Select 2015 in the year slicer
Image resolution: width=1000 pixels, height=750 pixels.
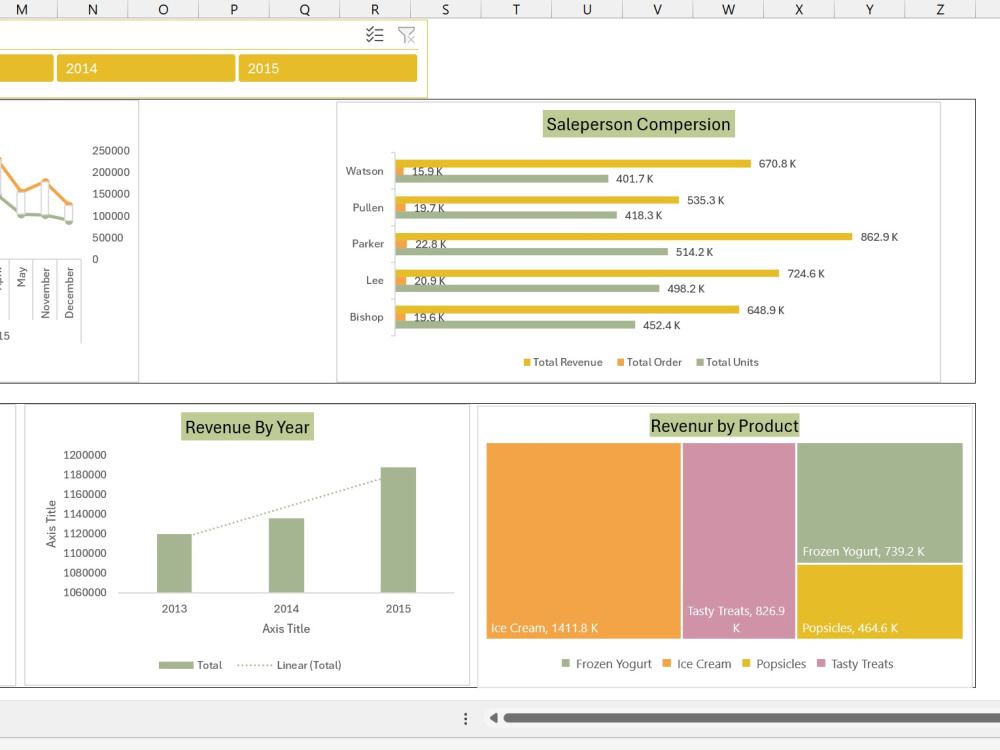coord(327,67)
